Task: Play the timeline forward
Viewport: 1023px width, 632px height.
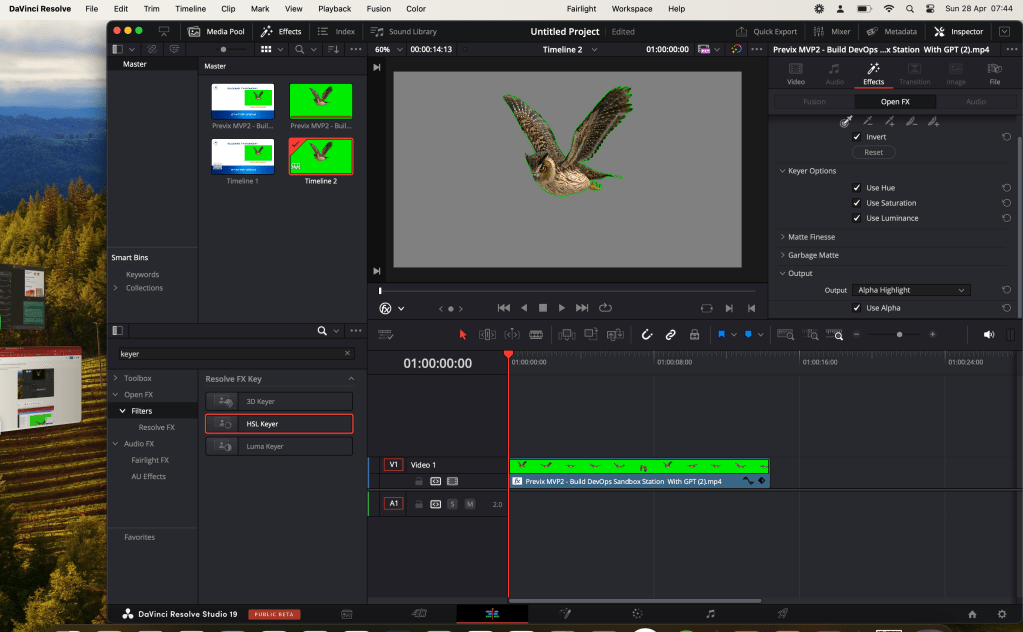Action: [562, 308]
